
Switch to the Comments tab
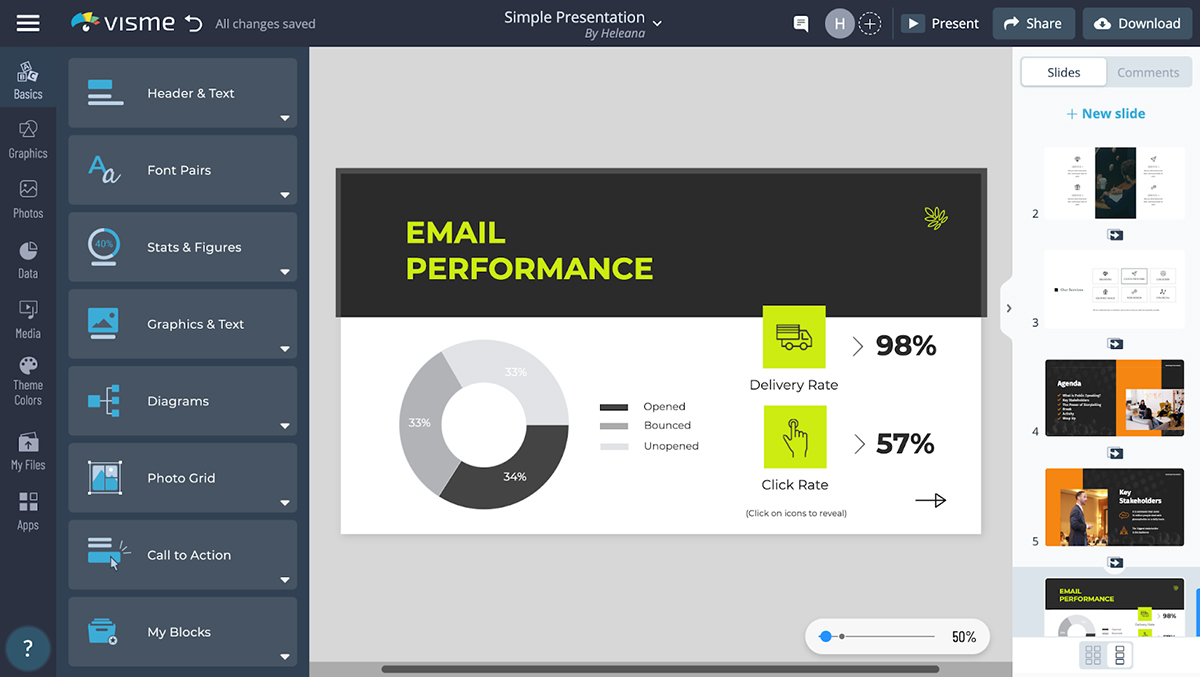[1148, 72]
